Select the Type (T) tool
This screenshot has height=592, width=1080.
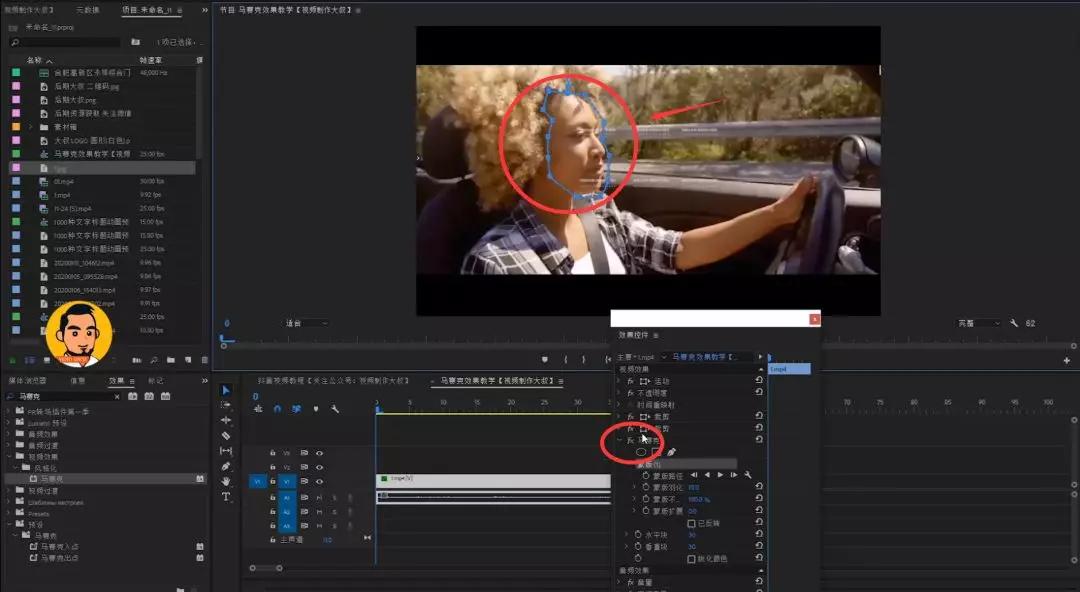(226, 496)
